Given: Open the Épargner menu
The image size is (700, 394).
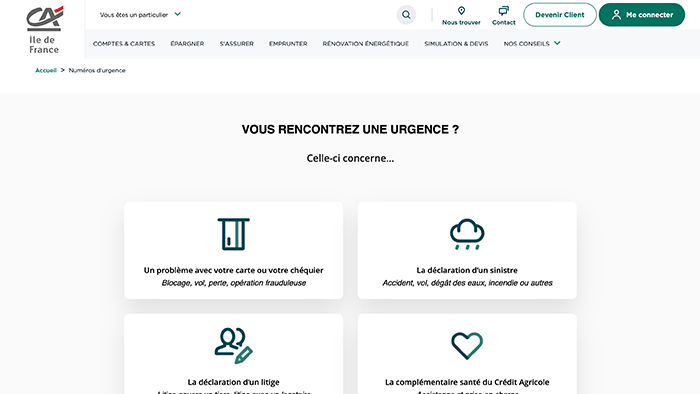Looking at the screenshot, I should 187,44.
